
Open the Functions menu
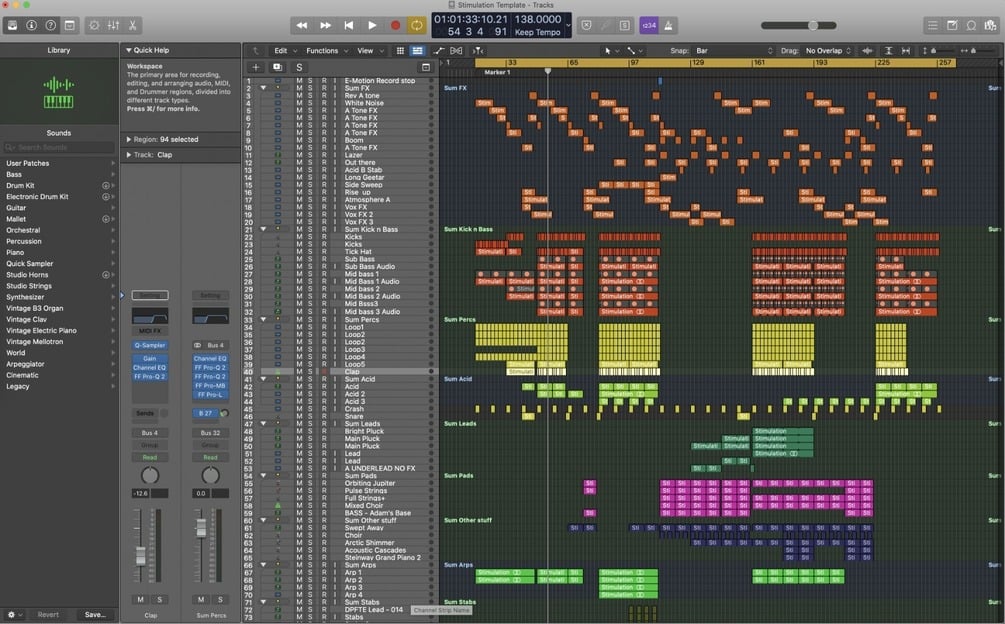(327, 51)
